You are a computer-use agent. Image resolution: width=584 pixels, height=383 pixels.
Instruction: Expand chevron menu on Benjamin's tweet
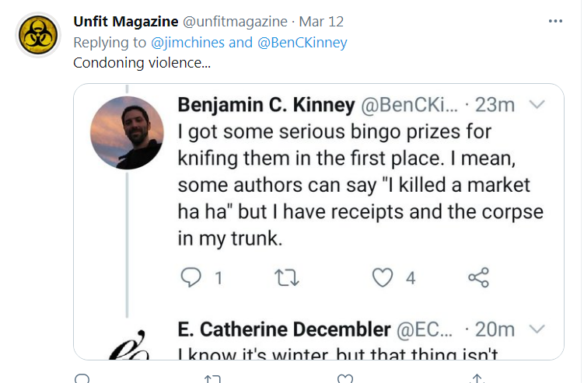pos(537,104)
